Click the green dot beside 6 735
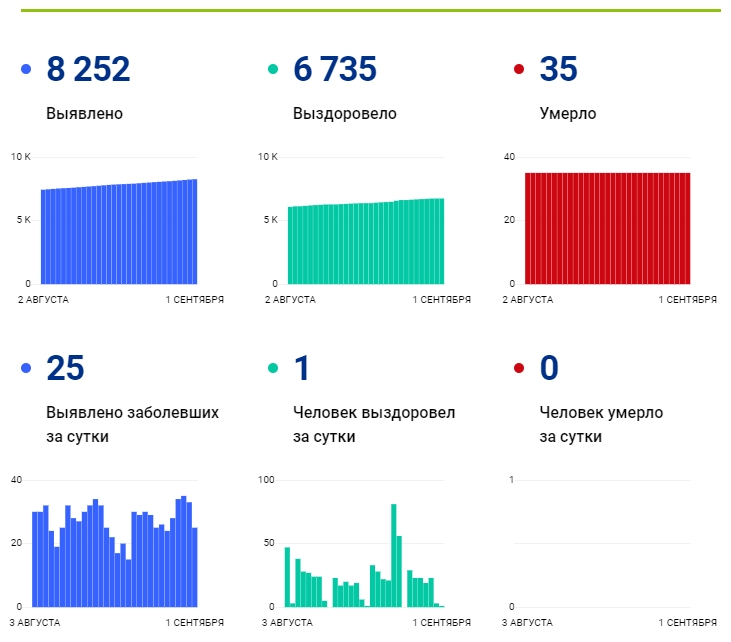 pos(273,69)
